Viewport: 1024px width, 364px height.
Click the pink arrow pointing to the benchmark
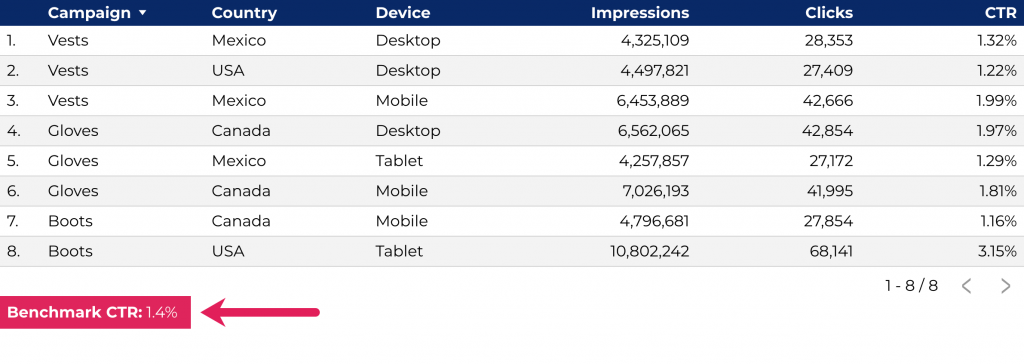coord(260,312)
